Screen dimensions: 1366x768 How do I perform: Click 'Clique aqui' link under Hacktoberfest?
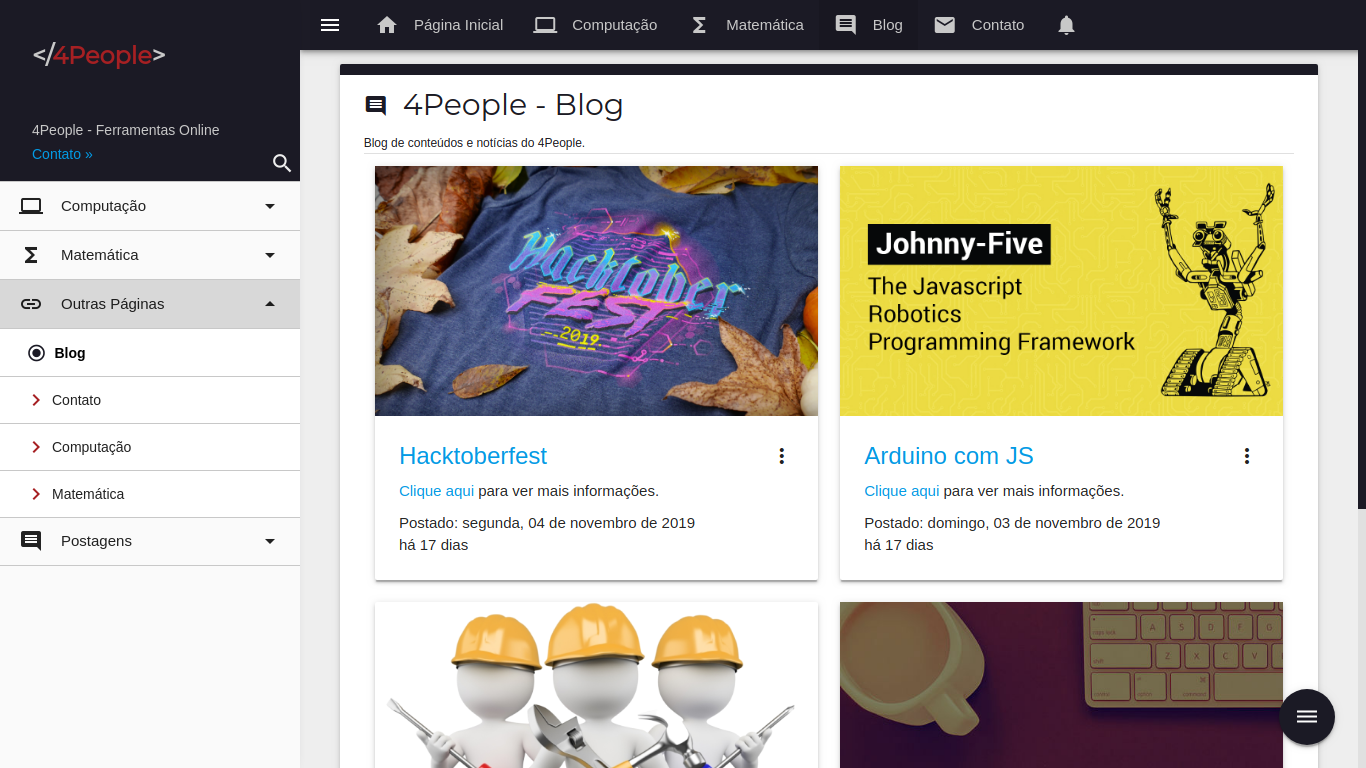click(x=436, y=491)
